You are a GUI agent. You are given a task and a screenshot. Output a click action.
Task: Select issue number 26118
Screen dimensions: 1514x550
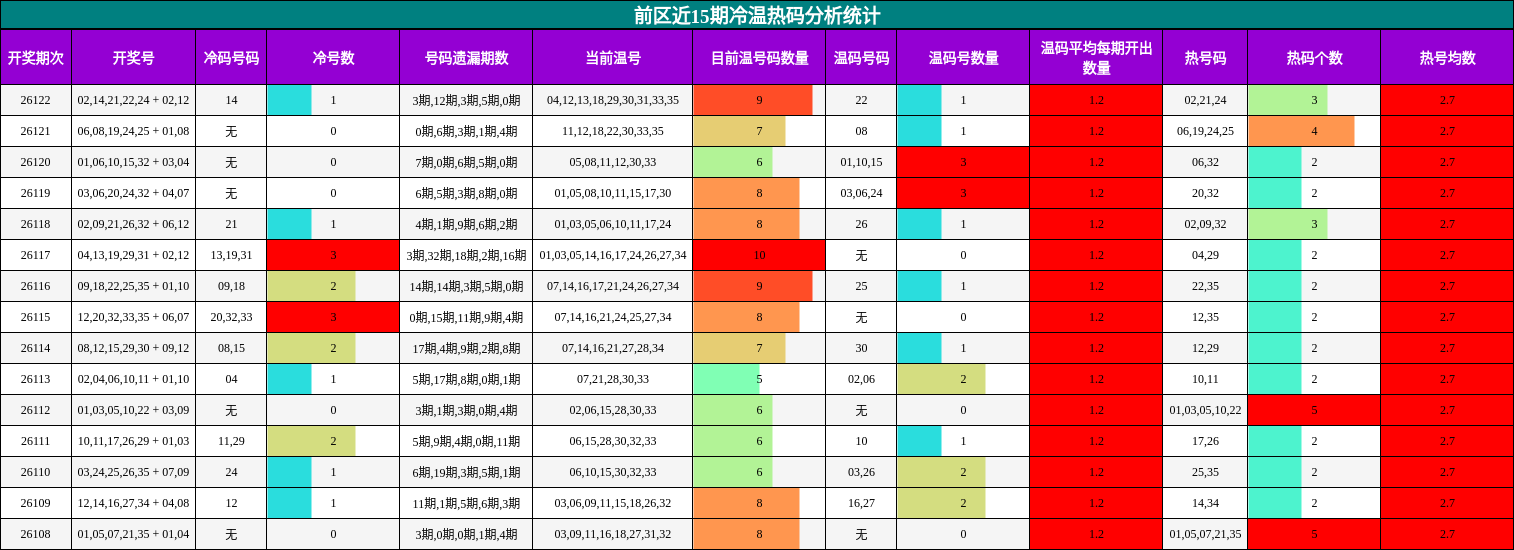[36, 224]
